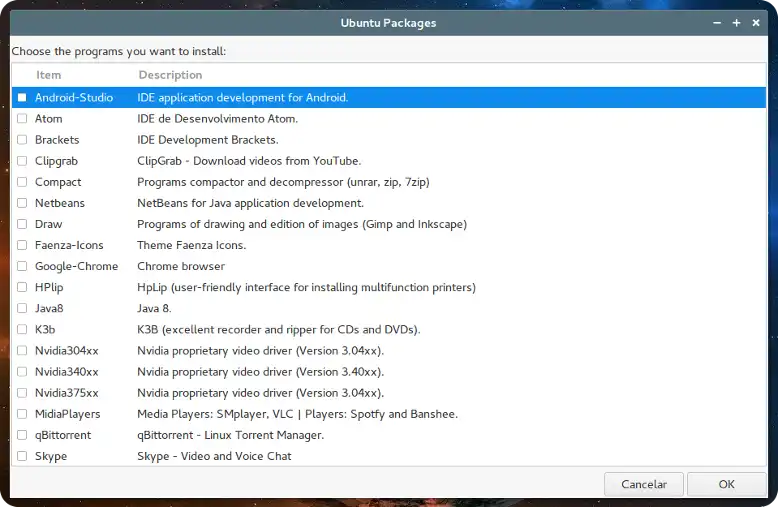Tick the Atom checkbox
Screen dimensions: 778x507
(x=22, y=119)
